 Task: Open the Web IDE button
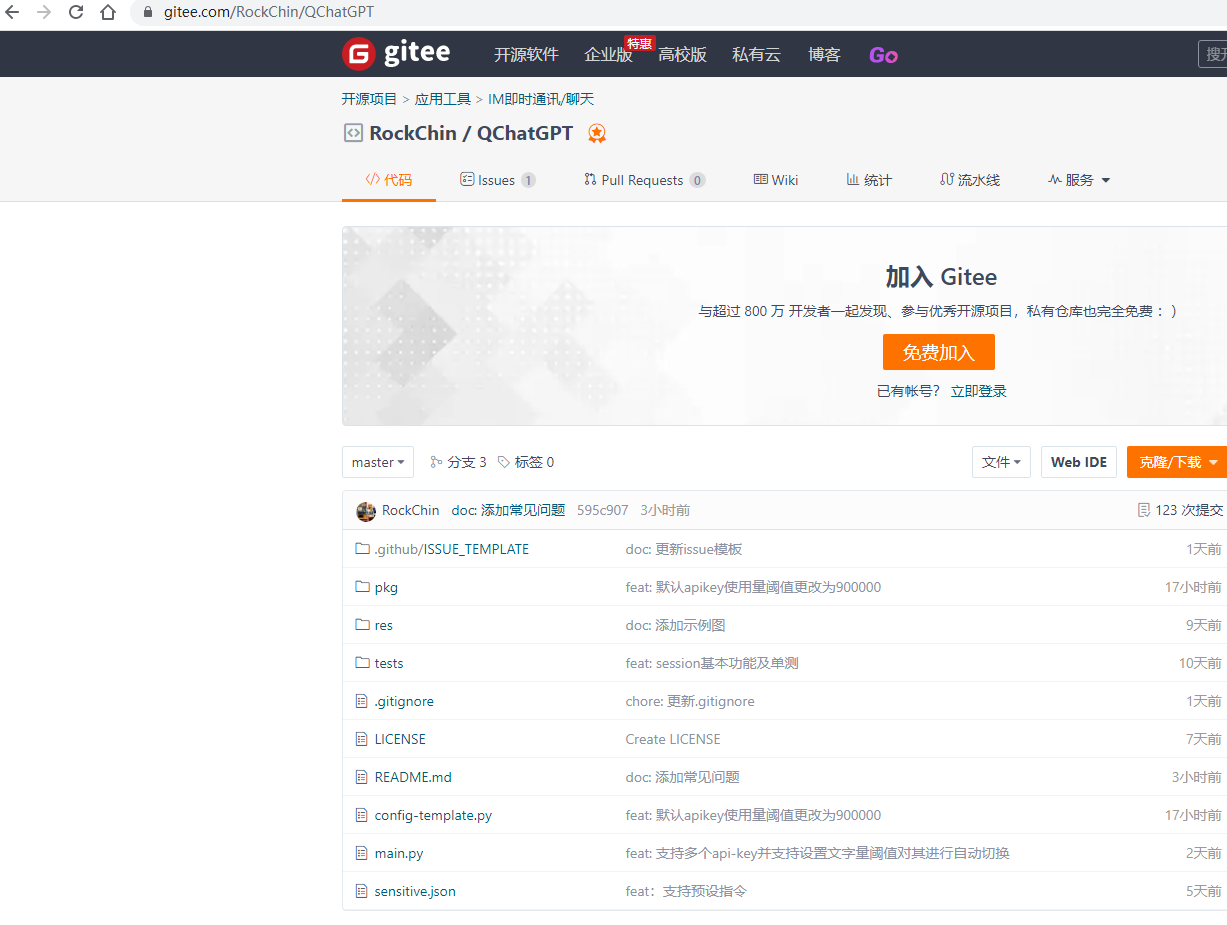click(x=1078, y=462)
